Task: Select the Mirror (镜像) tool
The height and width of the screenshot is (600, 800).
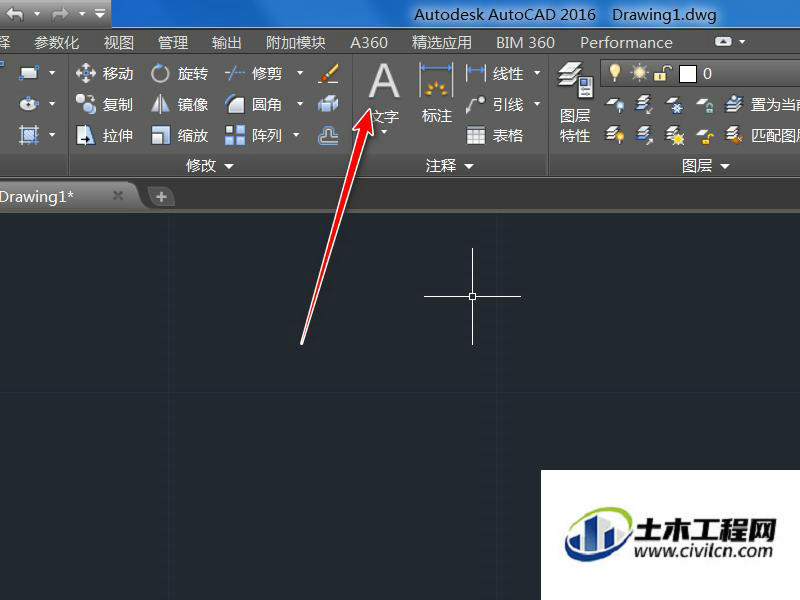Action: point(180,105)
